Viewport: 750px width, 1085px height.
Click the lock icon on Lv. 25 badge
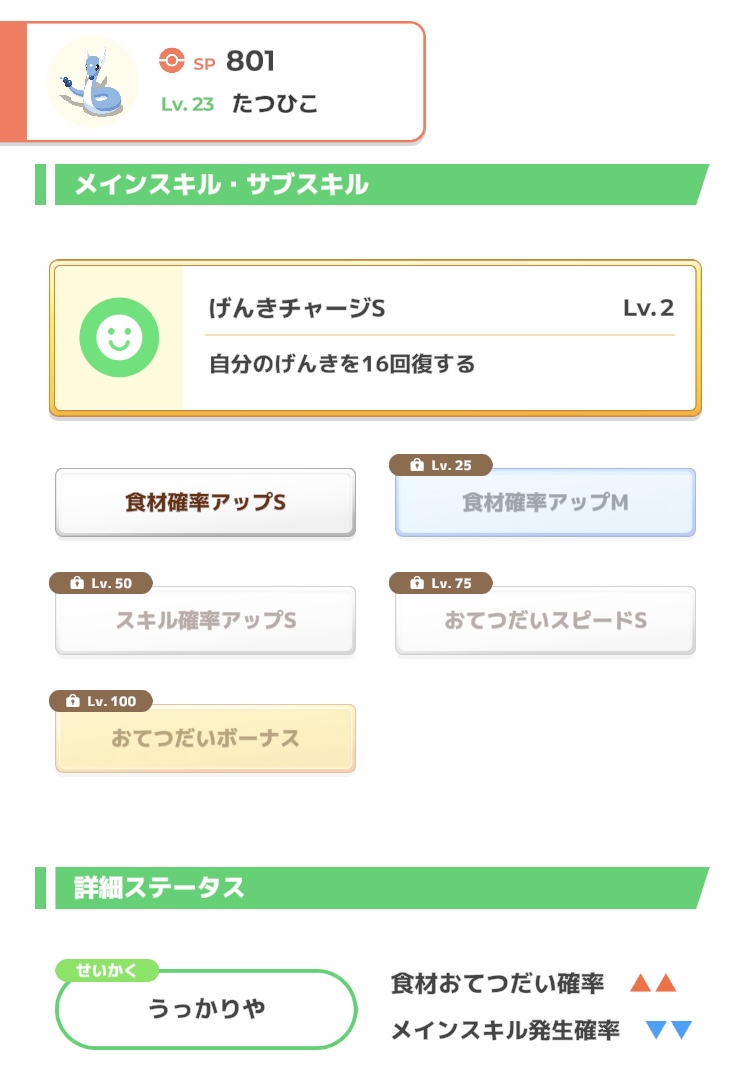pos(416,466)
